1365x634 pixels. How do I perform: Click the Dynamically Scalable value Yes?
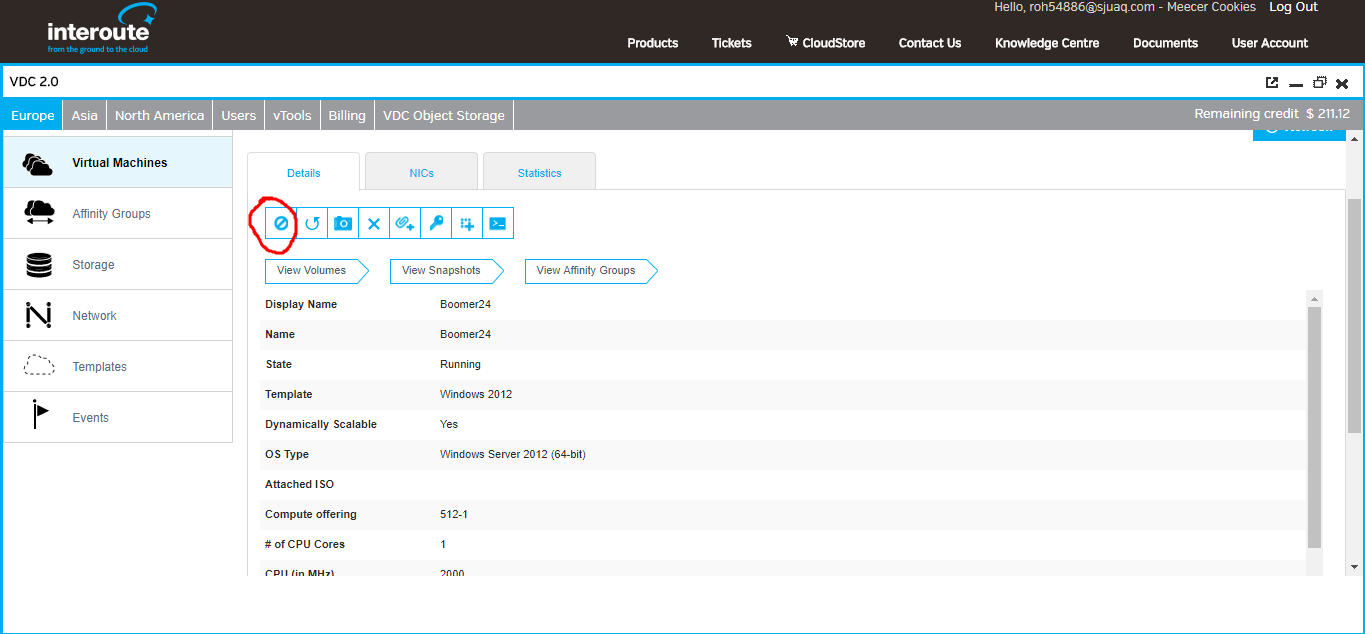(449, 424)
